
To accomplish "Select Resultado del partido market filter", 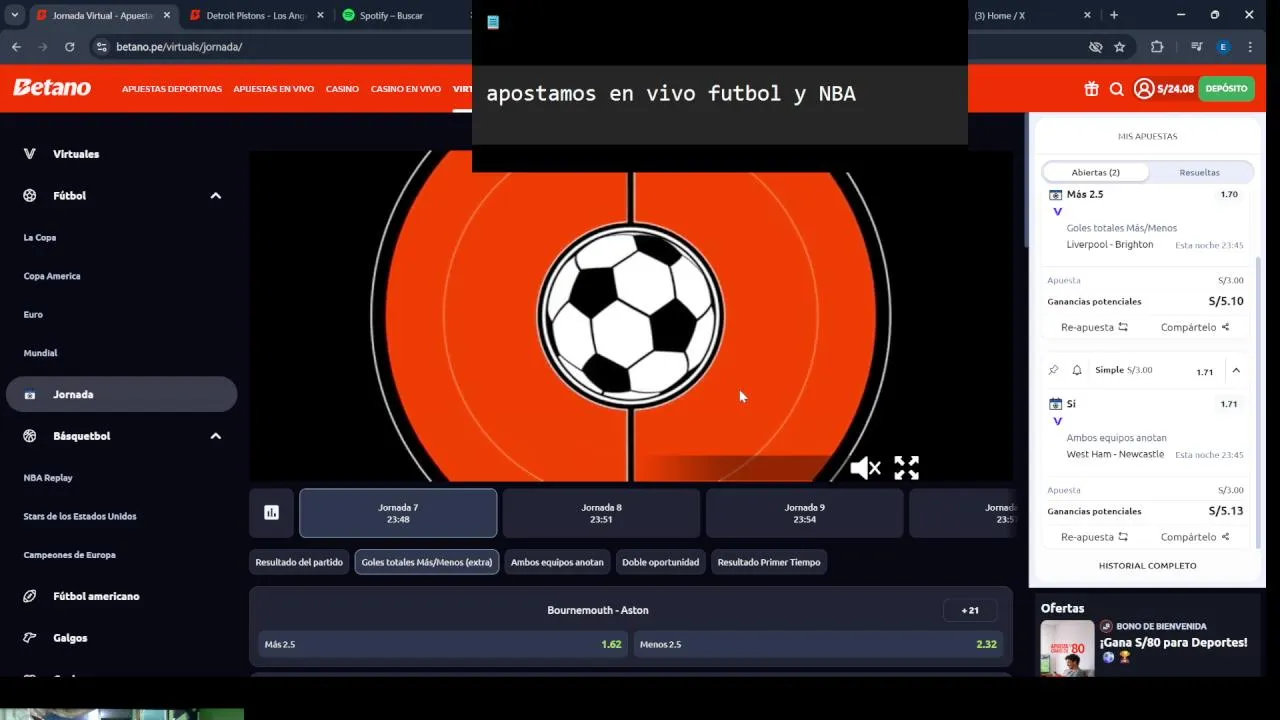I will pos(299,562).
